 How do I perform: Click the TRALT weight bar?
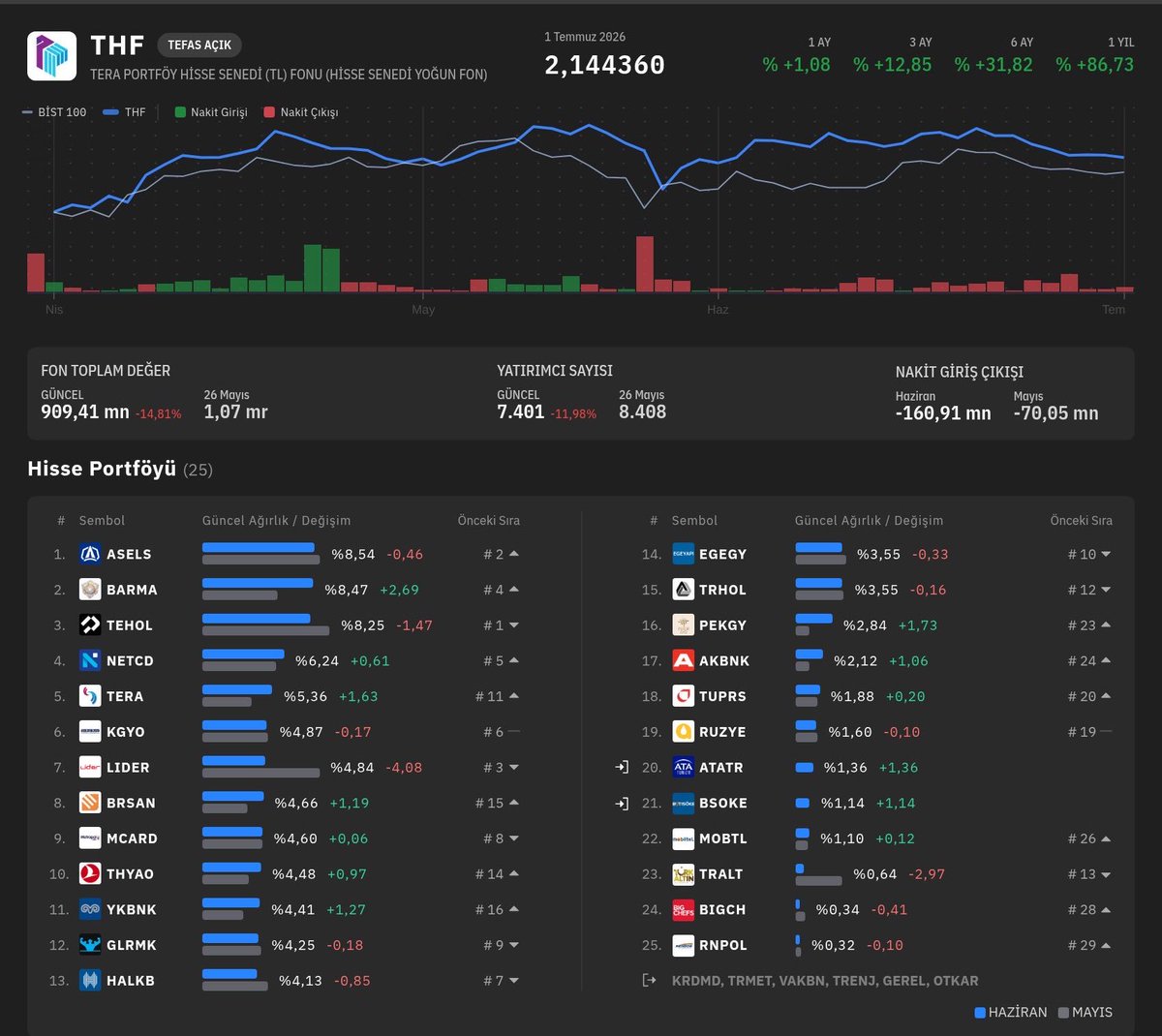tap(818, 873)
